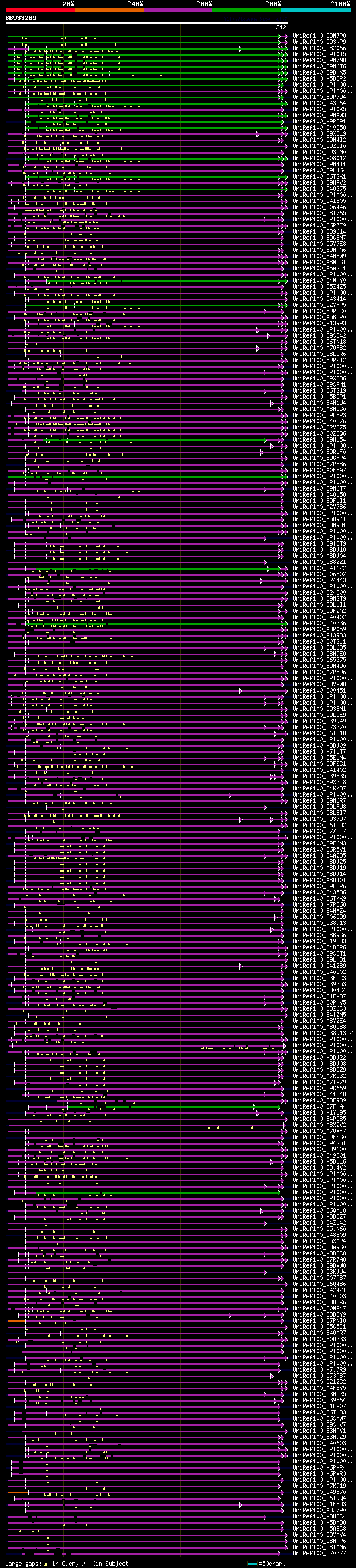Viewport: 356px width, 1568px height.
Task: Select label UniRef100_Q41289
Action: (319, 966)
